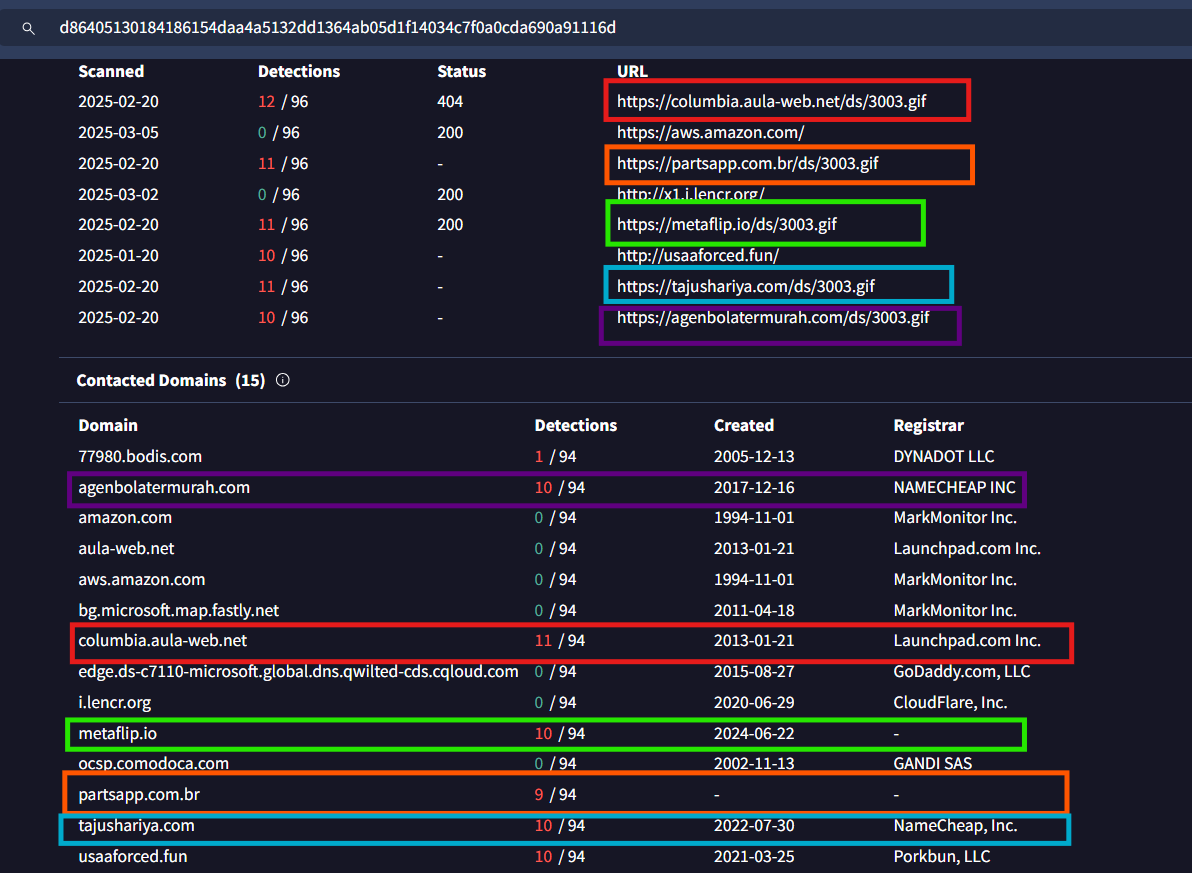Click the 2020-06-29 created date
The width and height of the screenshot is (1192, 873).
pos(754,703)
